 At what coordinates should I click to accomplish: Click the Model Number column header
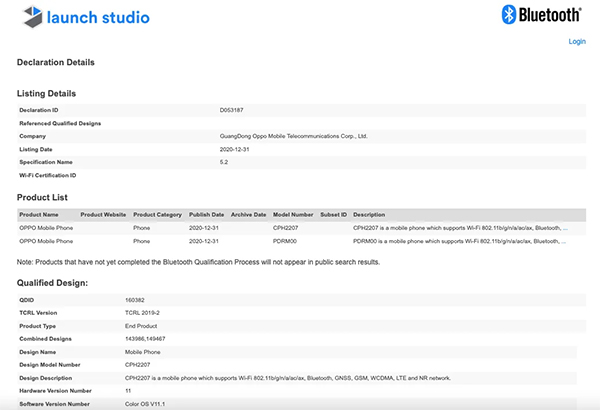point(293,214)
